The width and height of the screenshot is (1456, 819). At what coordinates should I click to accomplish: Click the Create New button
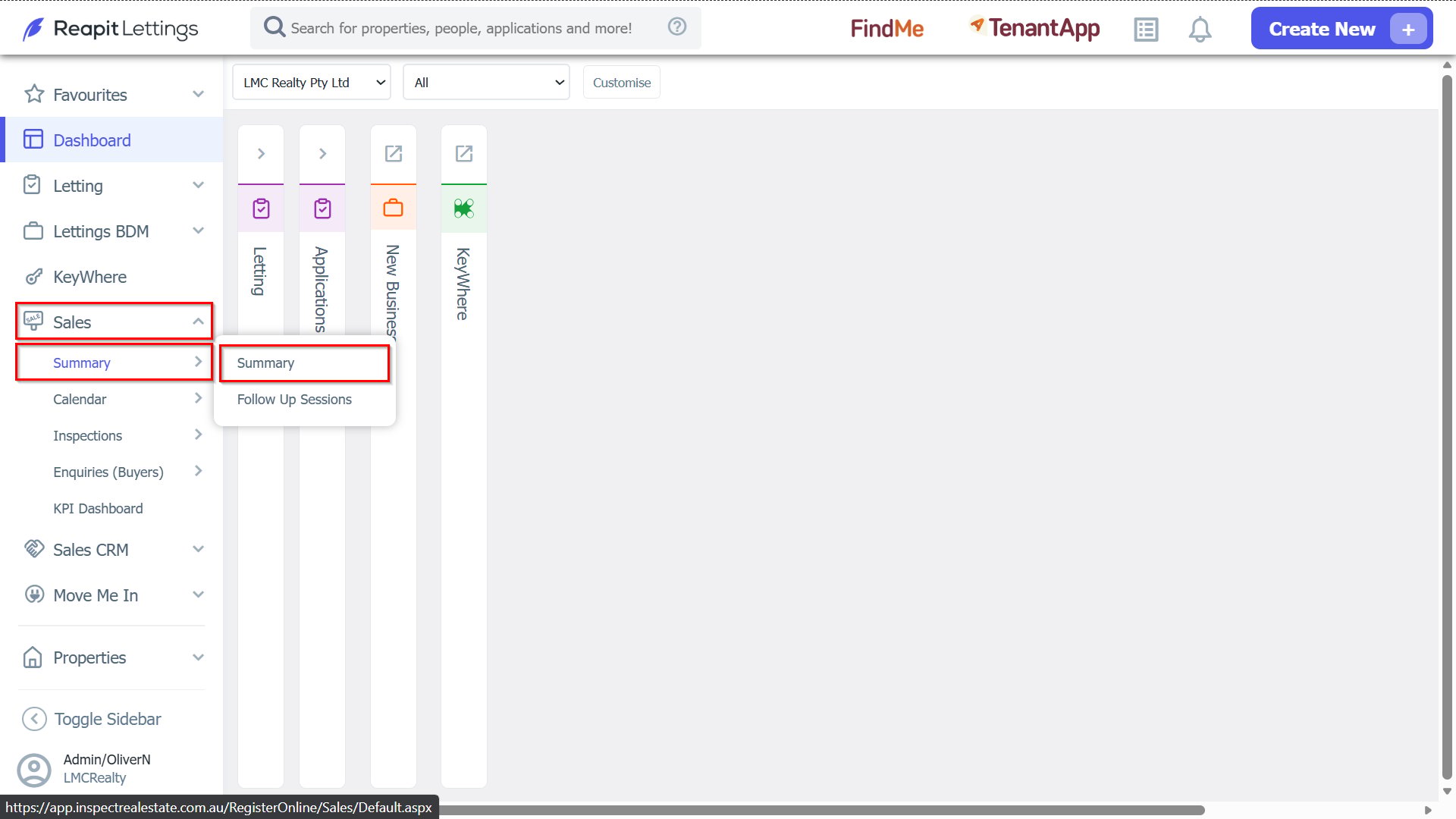click(x=1341, y=29)
